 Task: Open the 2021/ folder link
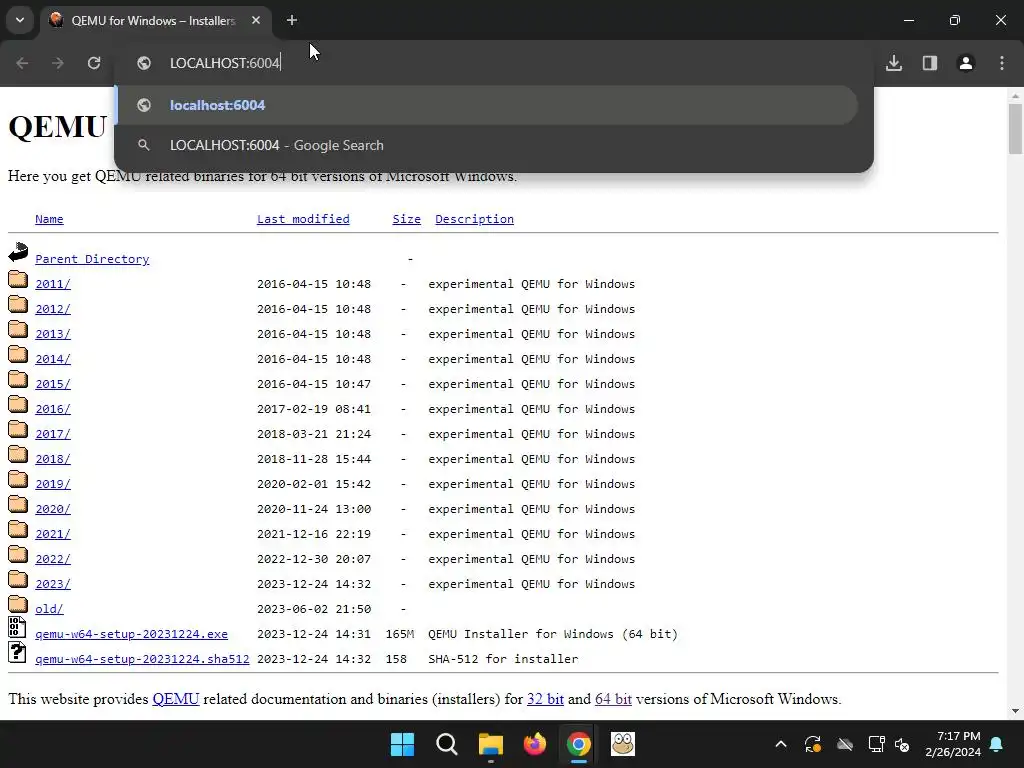[53, 534]
